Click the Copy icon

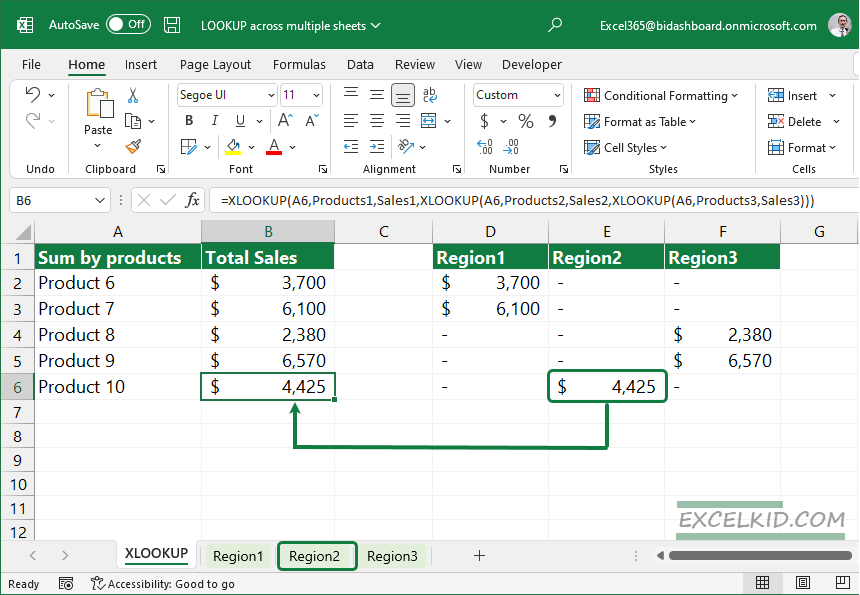[133, 121]
